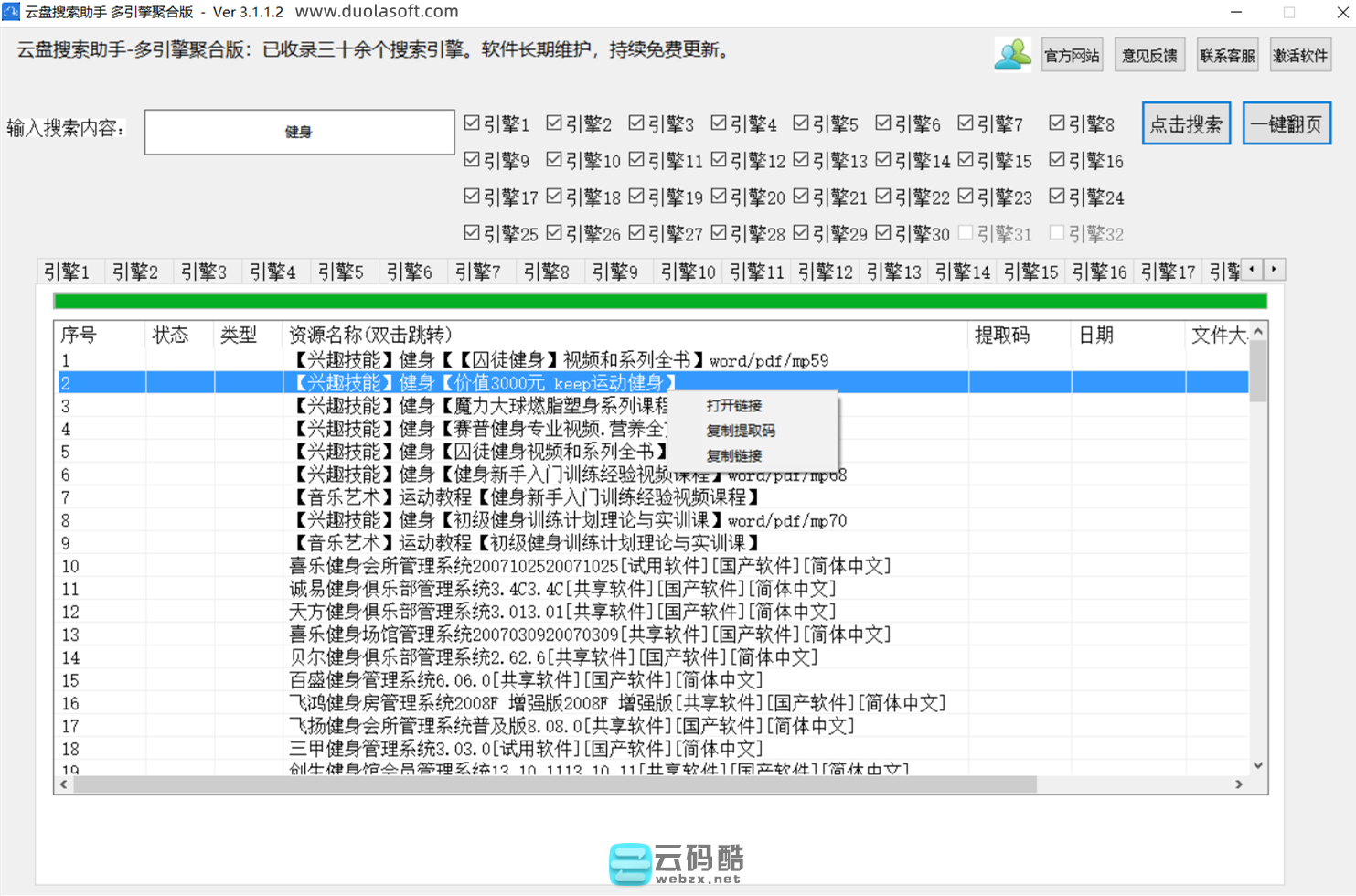Image resolution: width=1356 pixels, height=896 pixels.
Task: Select 打开链接 from context menu
Action: pyautogui.click(x=733, y=406)
